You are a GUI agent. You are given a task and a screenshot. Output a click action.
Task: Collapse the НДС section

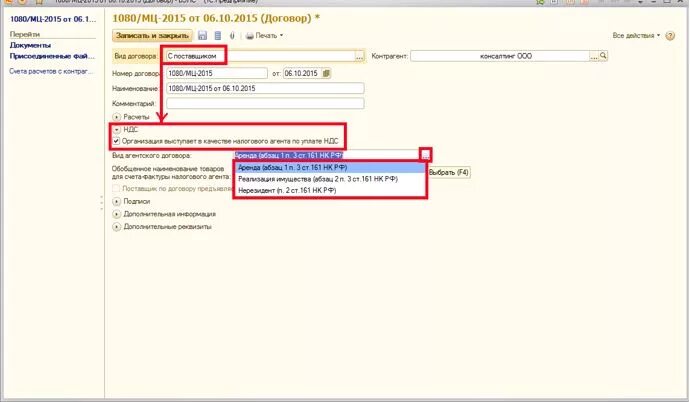pos(117,130)
